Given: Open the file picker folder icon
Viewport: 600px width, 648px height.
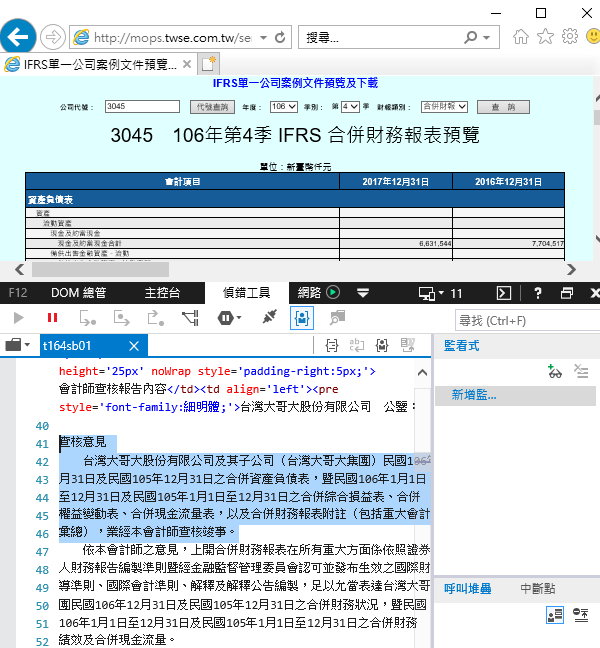Looking at the screenshot, I should pyautogui.click(x=17, y=345).
